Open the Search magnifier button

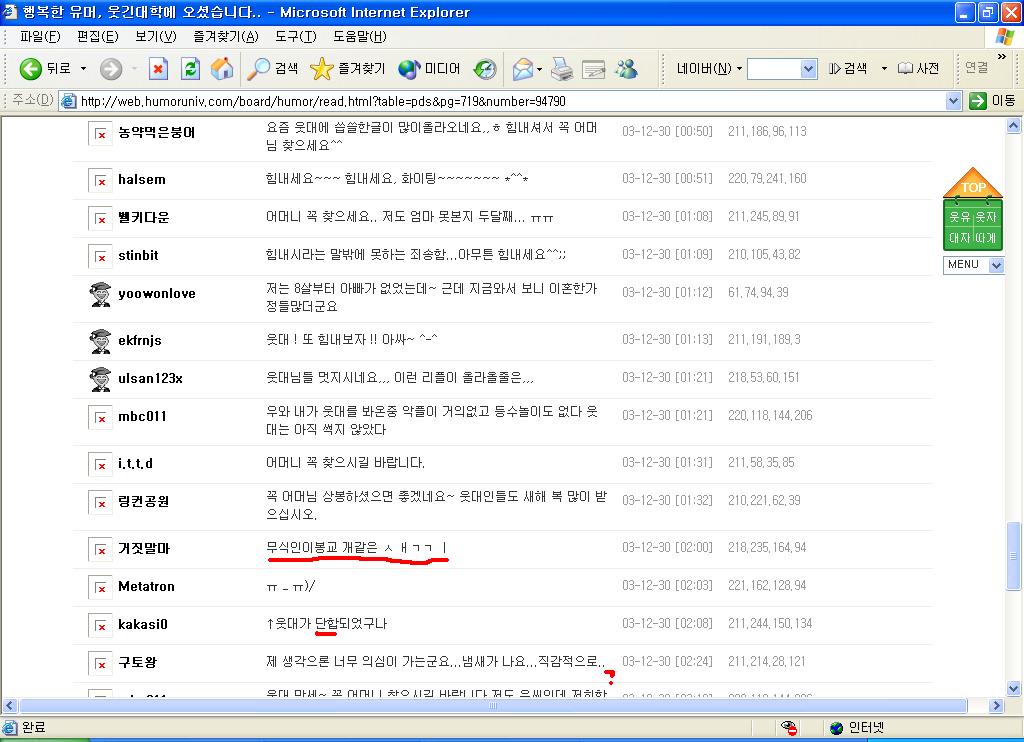pos(272,69)
